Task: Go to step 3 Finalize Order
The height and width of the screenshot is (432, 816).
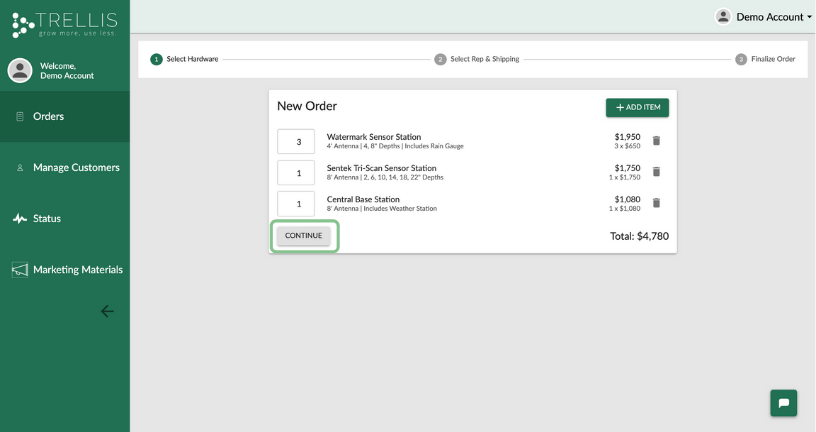Action: point(765,59)
